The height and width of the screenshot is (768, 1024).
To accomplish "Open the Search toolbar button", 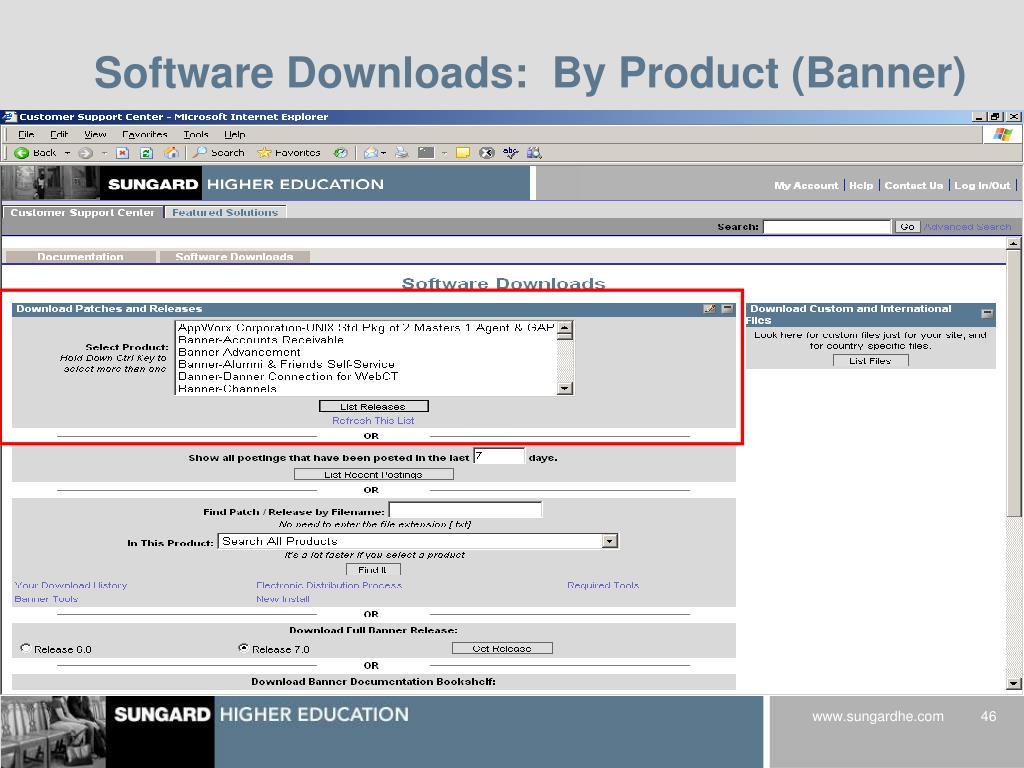I will tap(219, 153).
